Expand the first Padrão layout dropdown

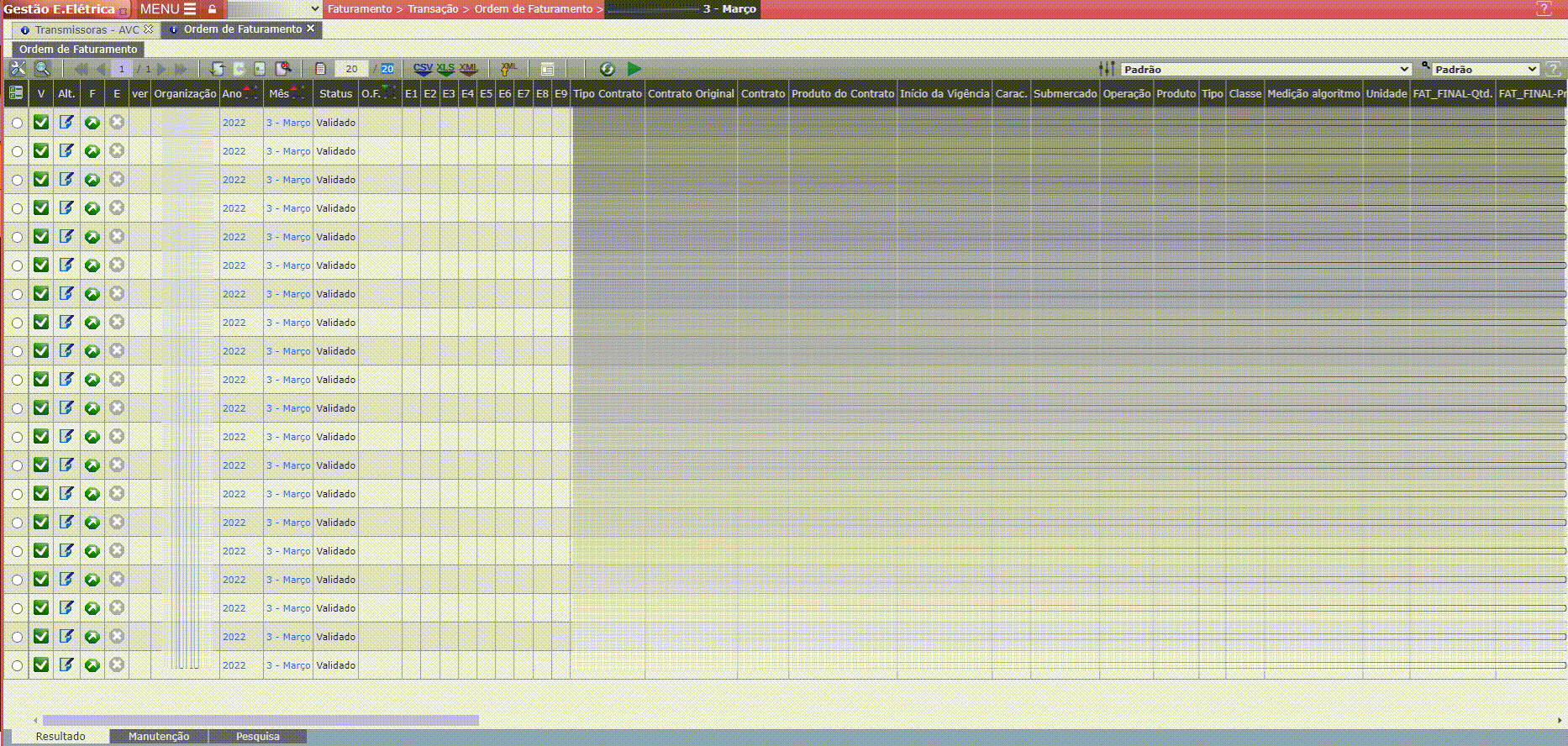(1265, 70)
